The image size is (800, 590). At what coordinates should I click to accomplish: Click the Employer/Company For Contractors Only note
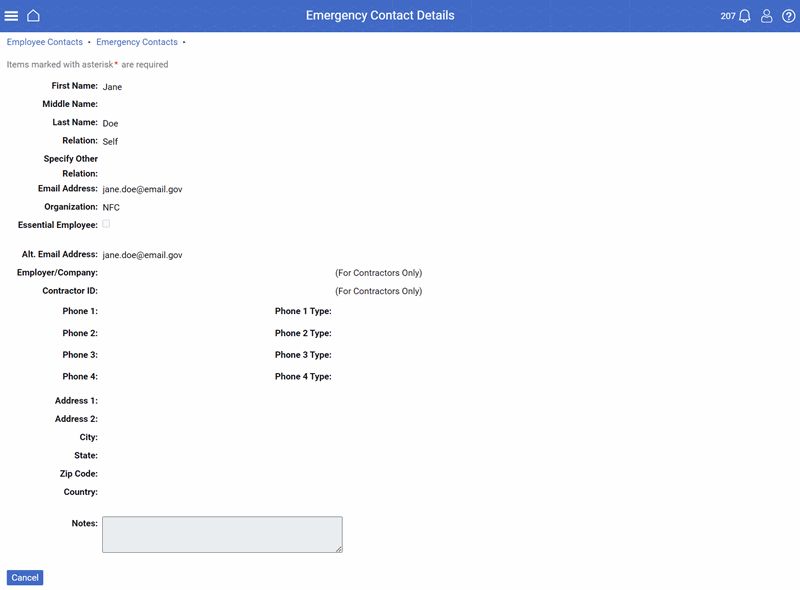[x=379, y=273]
